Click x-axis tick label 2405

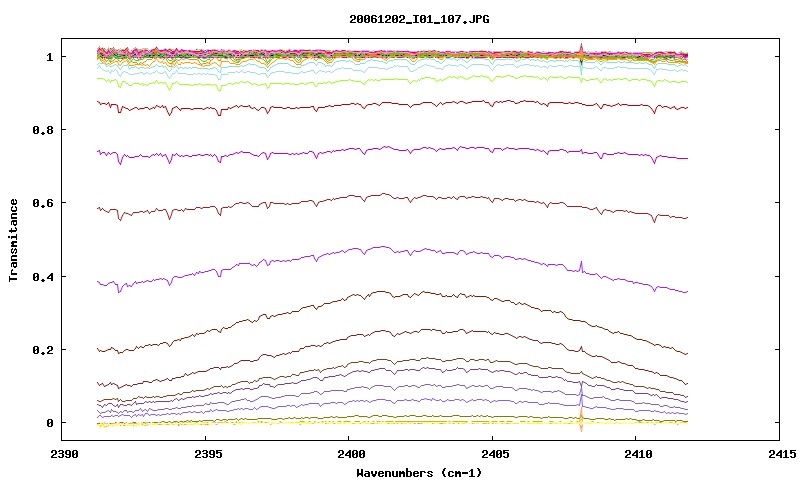tap(495, 454)
